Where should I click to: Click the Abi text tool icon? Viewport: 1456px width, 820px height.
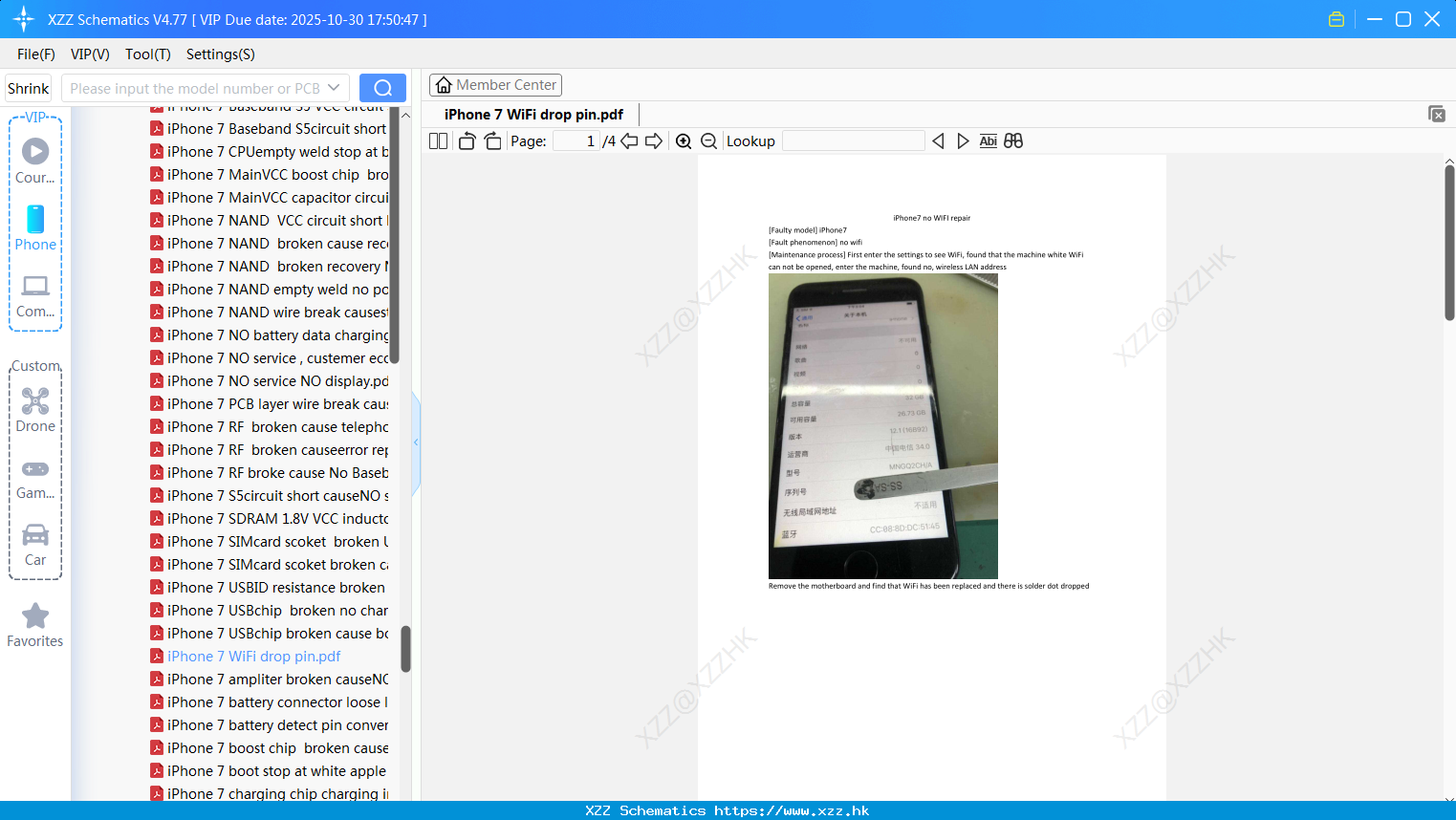tap(989, 140)
